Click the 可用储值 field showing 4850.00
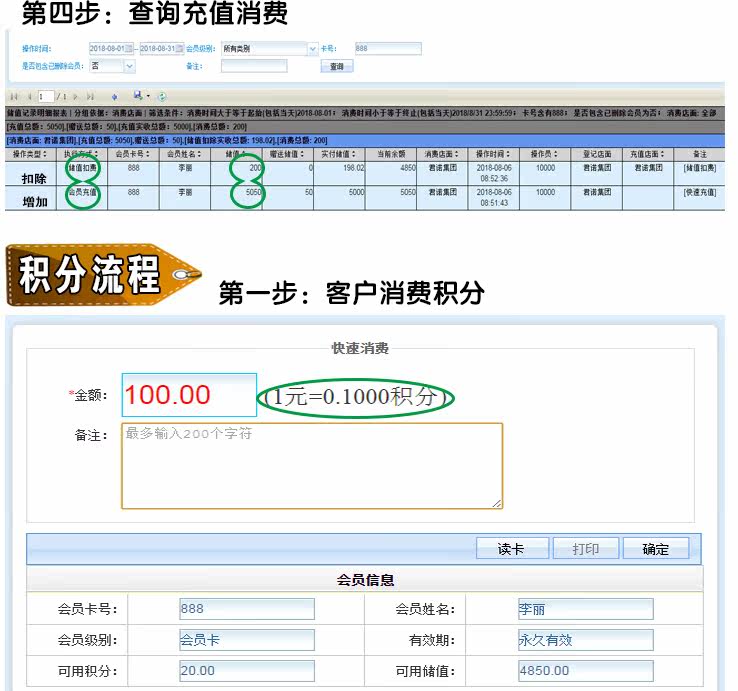Screen dimensions: 738x691 [x=586, y=671]
